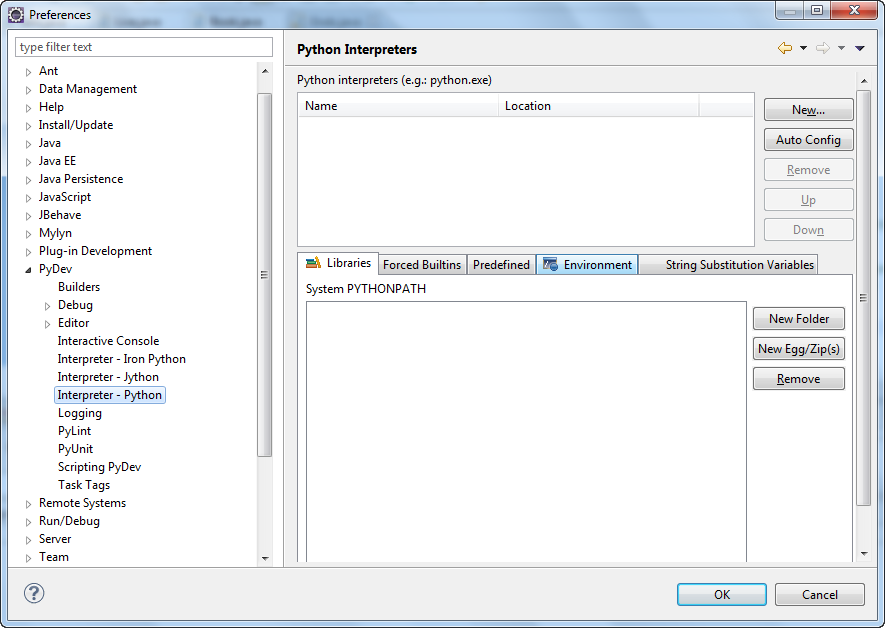This screenshot has width=885, height=628.
Task: Click the forward navigation arrow icon
Action: (821, 47)
